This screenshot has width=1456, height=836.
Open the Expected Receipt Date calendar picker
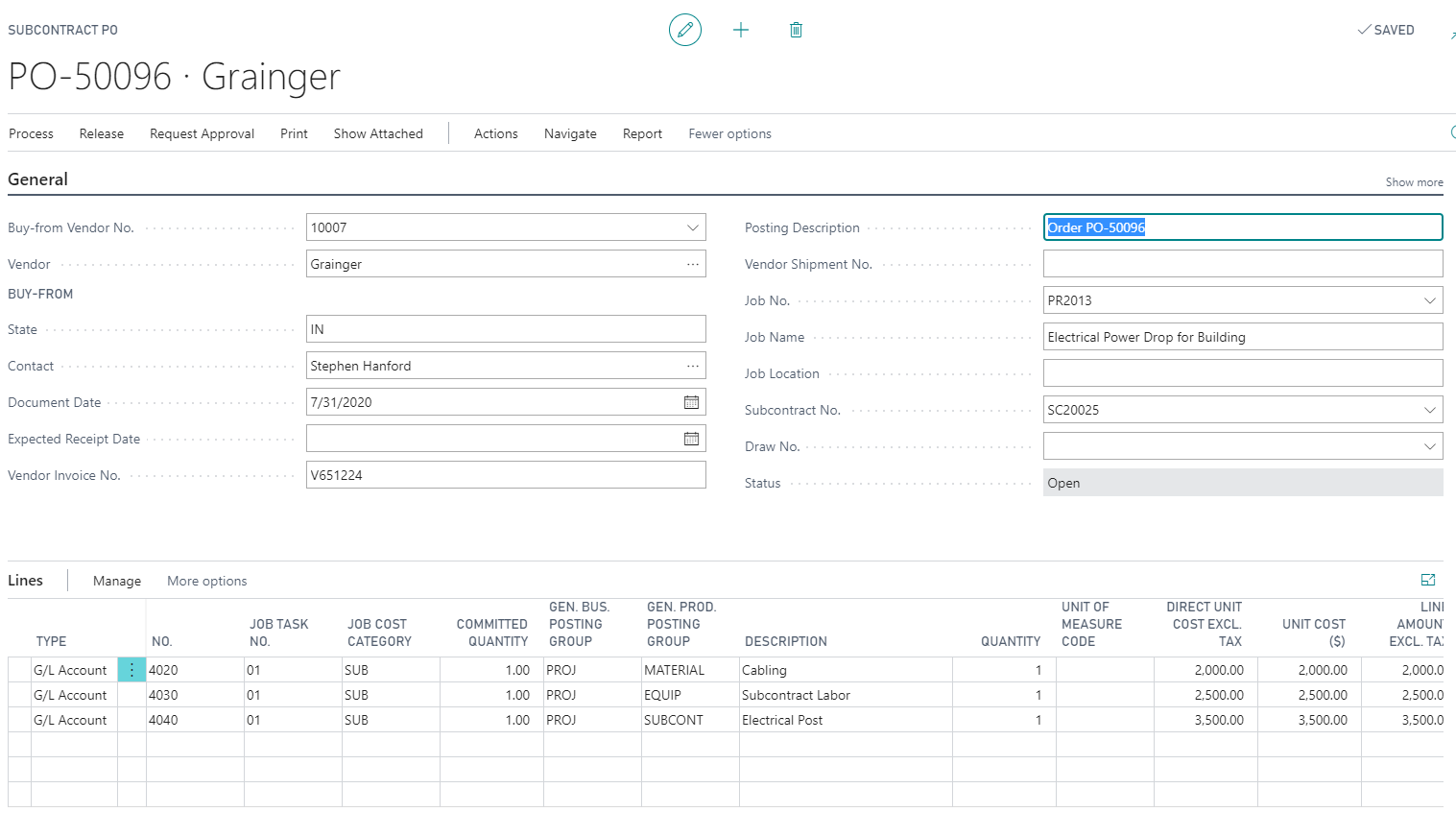pyautogui.click(x=691, y=438)
